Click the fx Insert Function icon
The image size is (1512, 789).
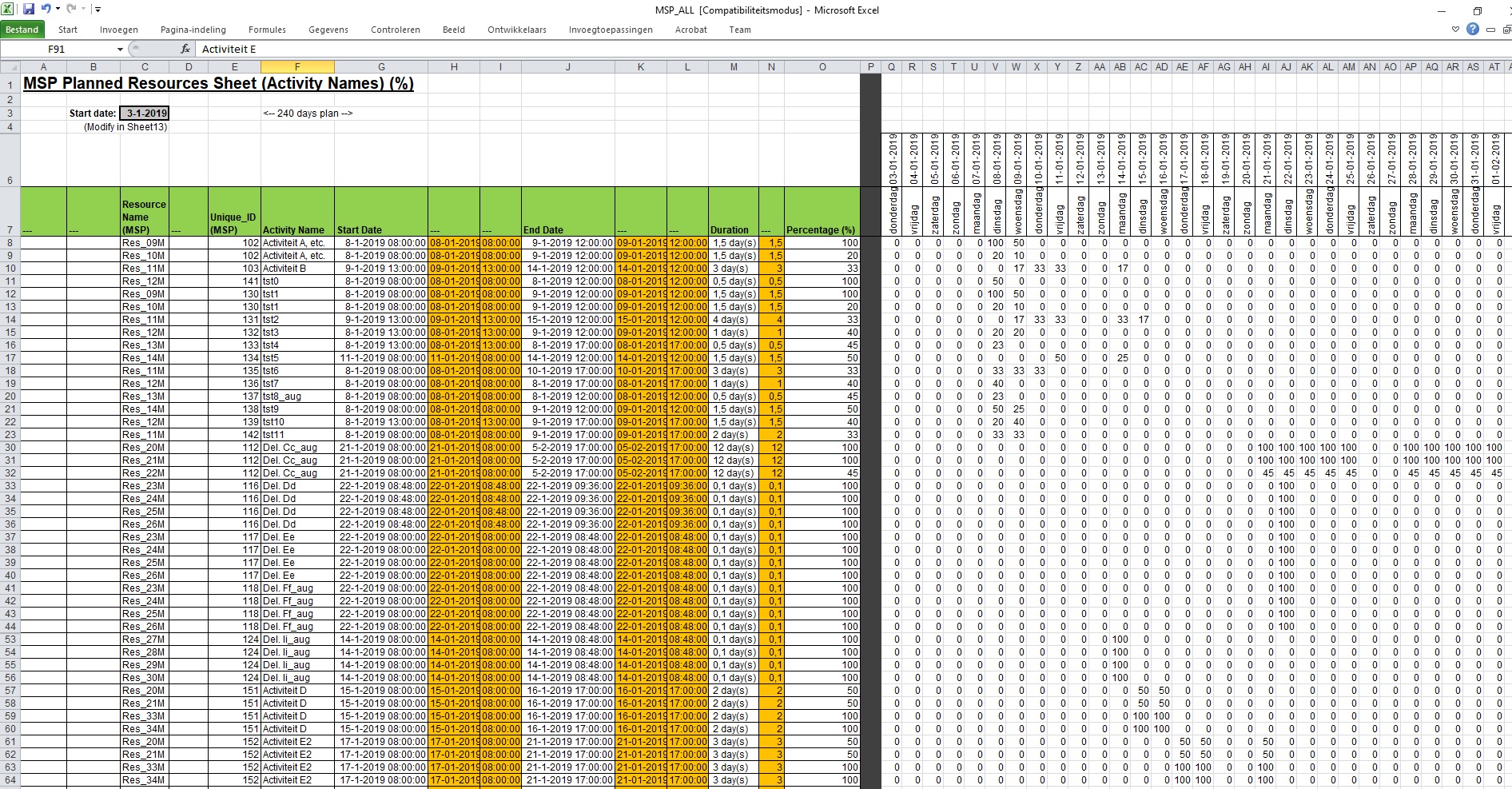[x=185, y=49]
